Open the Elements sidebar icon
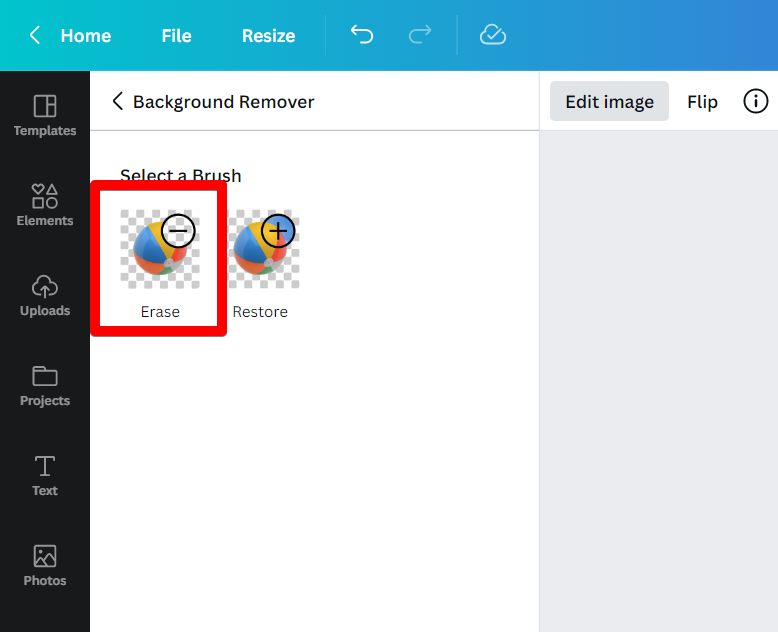Viewport: 778px width, 632px height. click(45, 196)
